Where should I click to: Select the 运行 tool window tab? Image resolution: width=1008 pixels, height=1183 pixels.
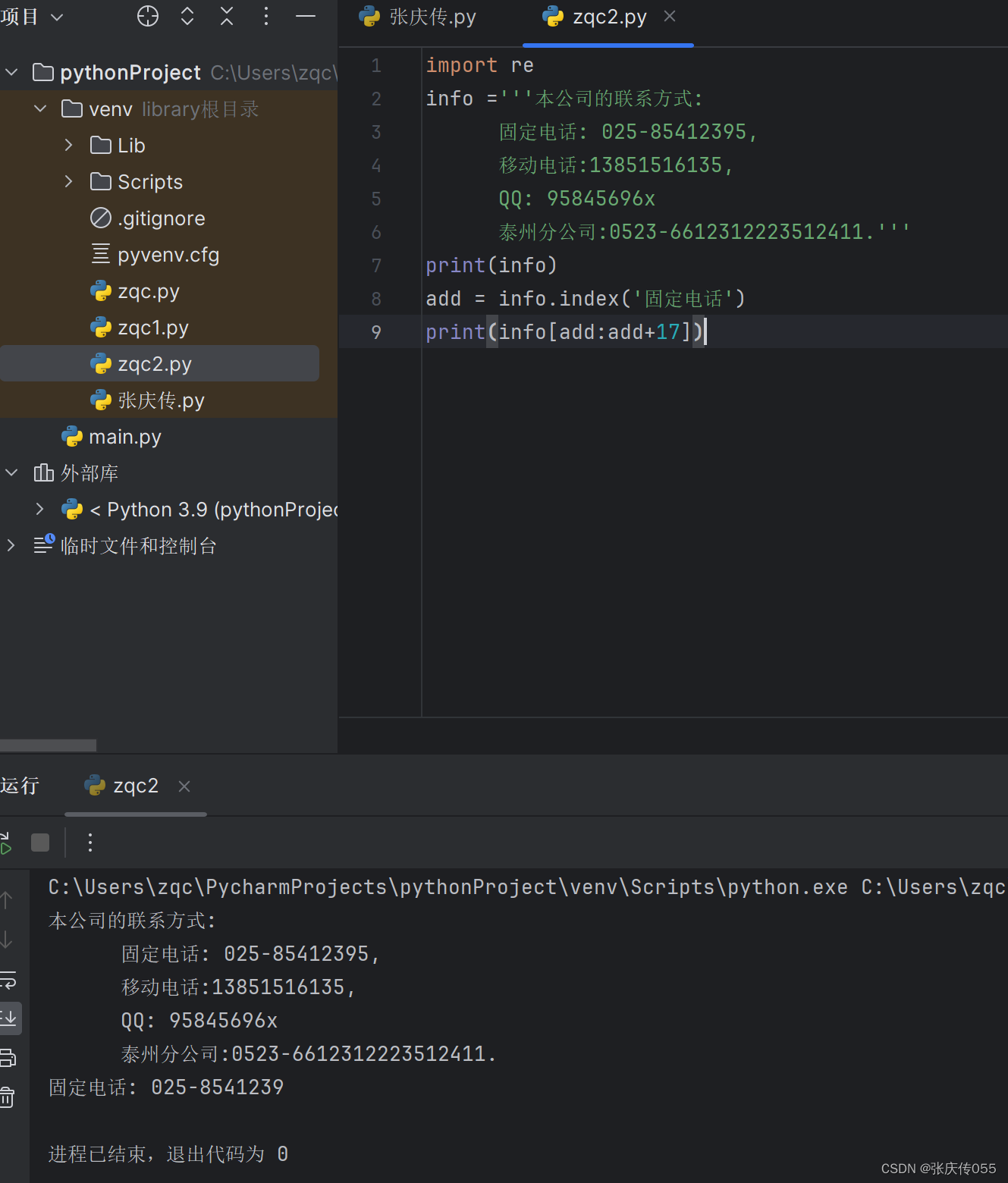click(20, 785)
